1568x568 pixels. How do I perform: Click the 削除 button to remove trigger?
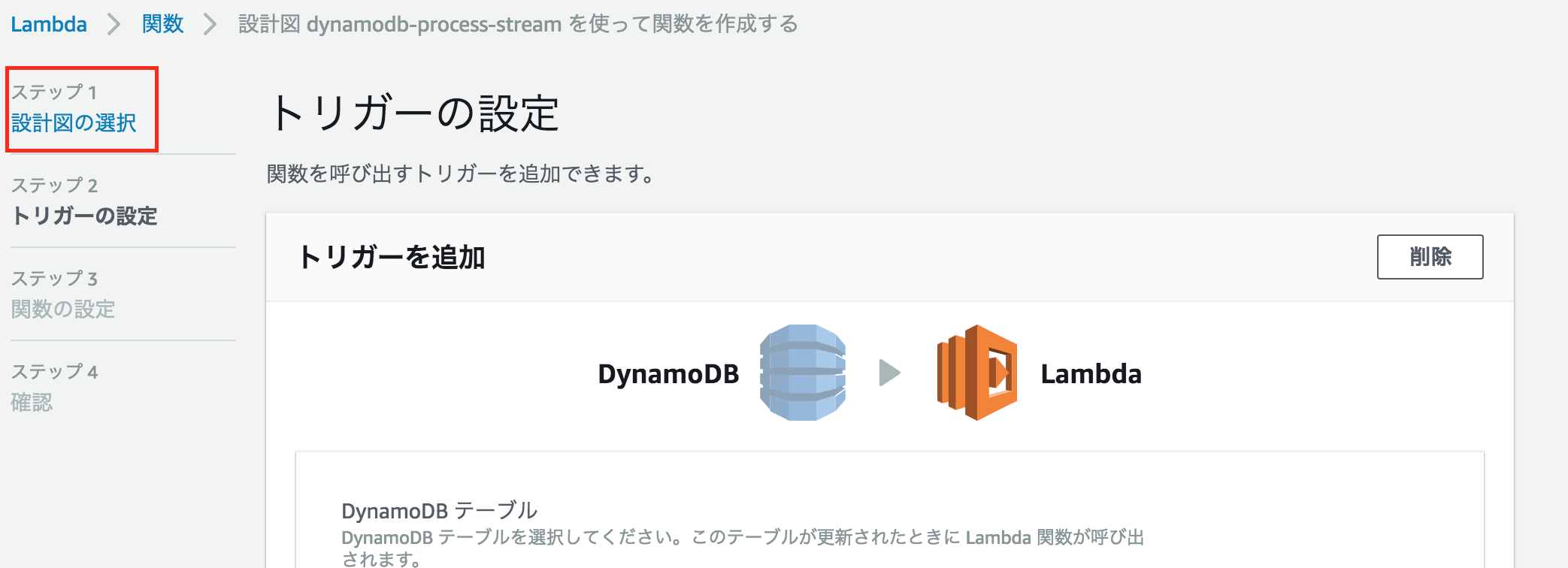click(x=1430, y=257)
